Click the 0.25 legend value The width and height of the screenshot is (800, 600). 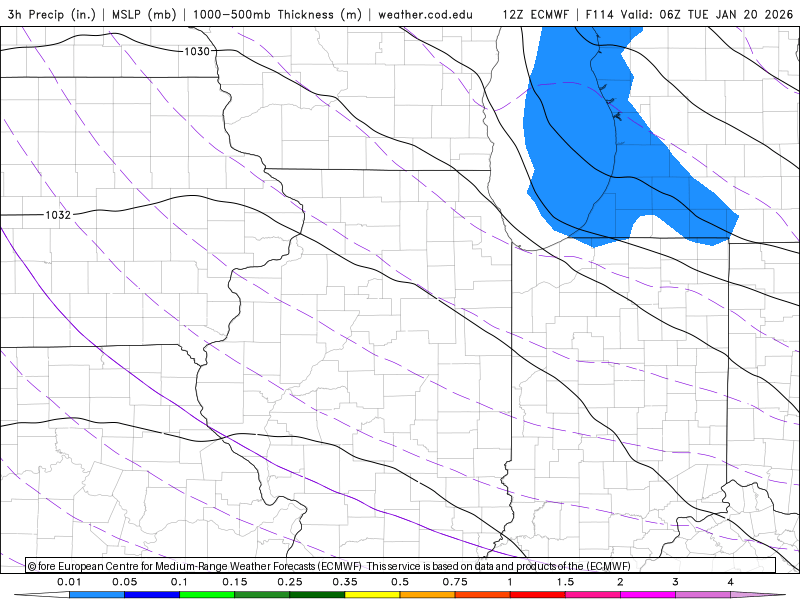point(290,582)
